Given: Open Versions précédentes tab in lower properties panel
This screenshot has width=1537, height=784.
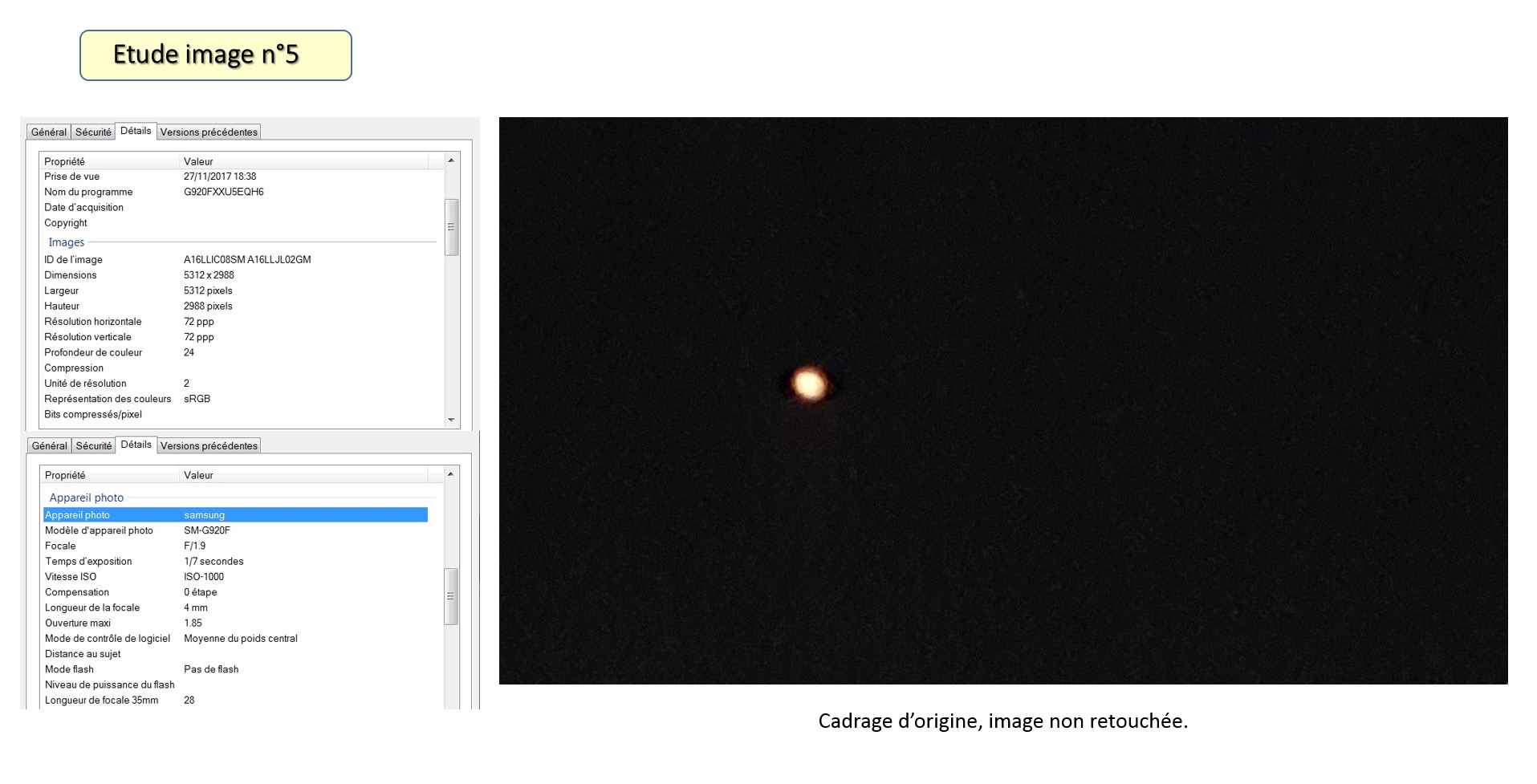Looking at the screenshot, I should tap(209, 446).
